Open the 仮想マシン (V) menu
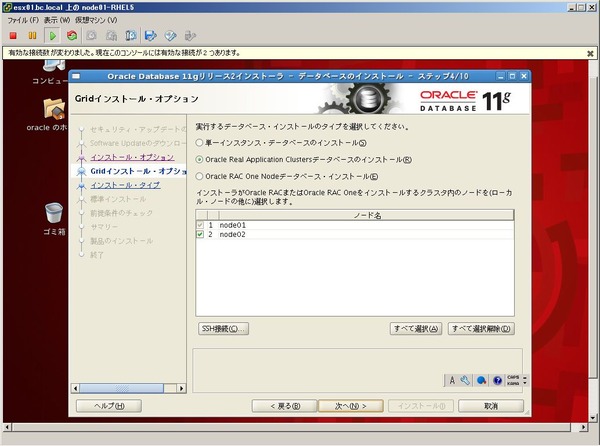Screen dimensions: 600x446 click(x=96, y=20)
